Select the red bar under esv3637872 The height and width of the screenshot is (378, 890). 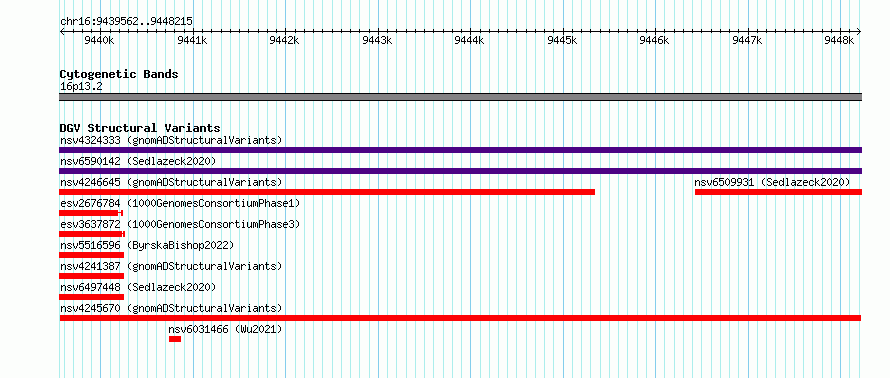pyautogui.click(x=92, y=234)
